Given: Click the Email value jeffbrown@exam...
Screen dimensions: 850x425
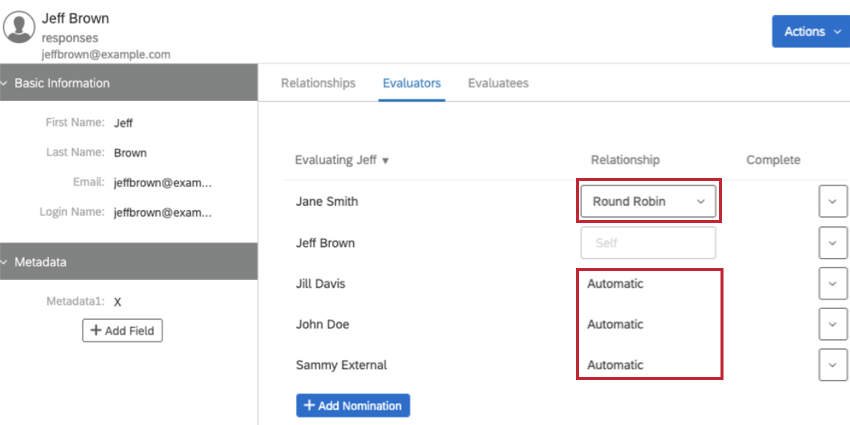Looking at the screenshot, I should click(x=162, y=183).
